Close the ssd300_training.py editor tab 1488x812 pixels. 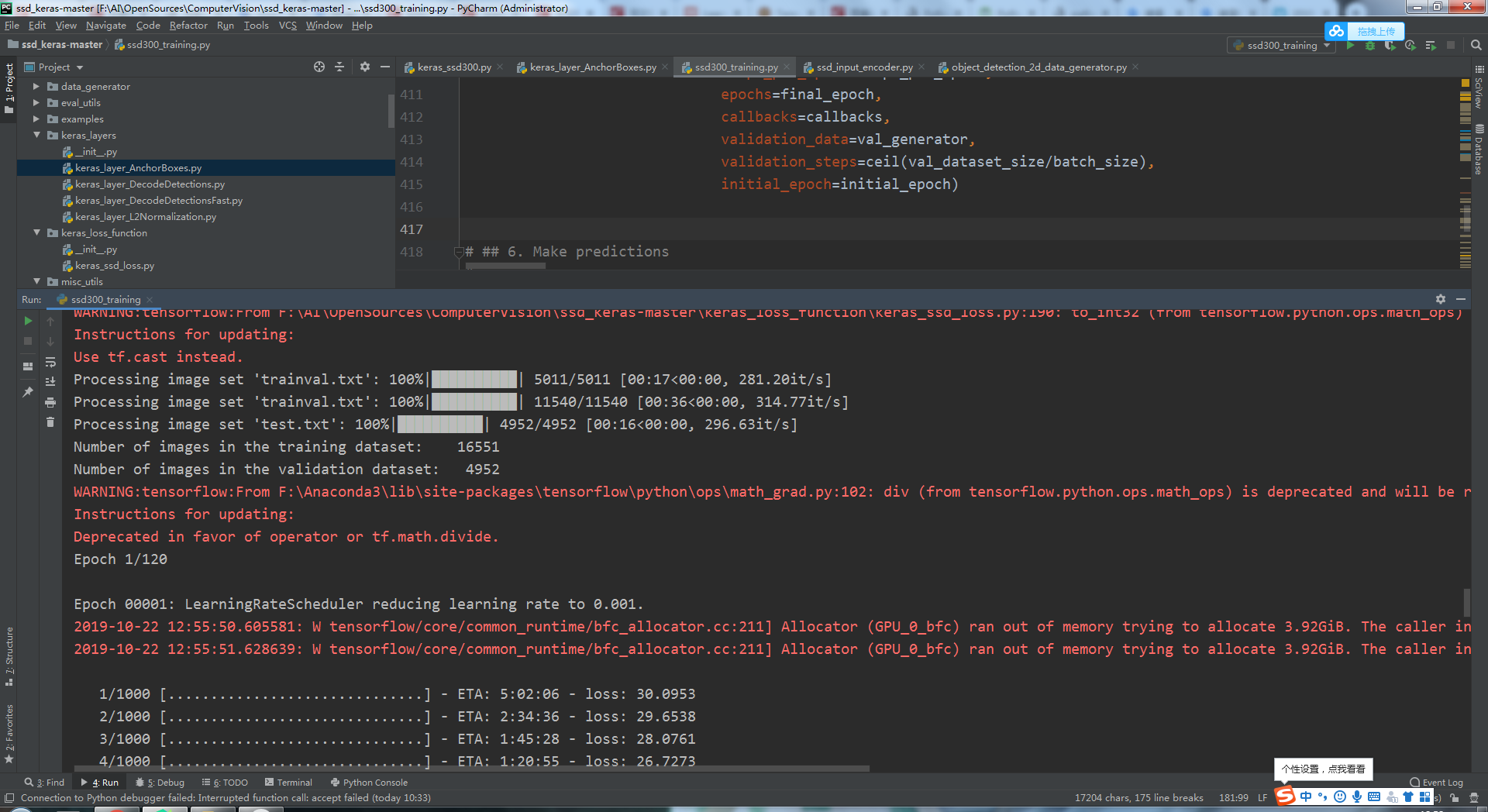coord(787,67)
